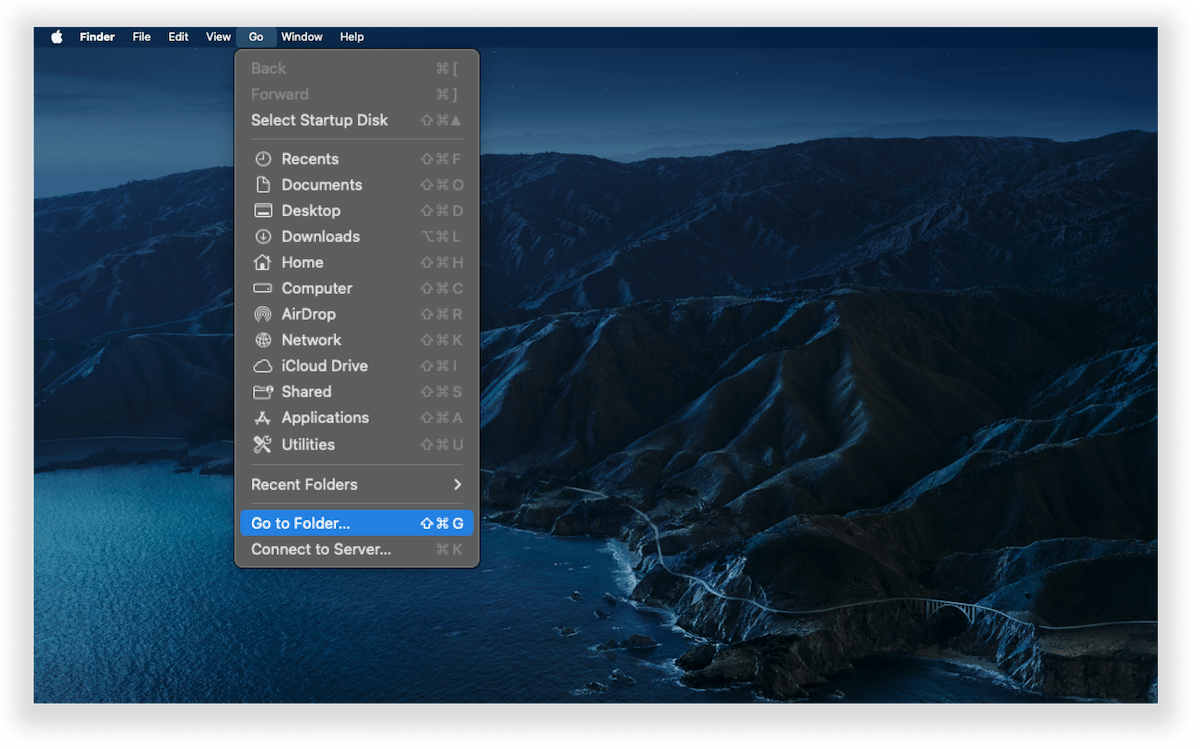
Task: Open the Window menu
Action: tap(301, 37)
